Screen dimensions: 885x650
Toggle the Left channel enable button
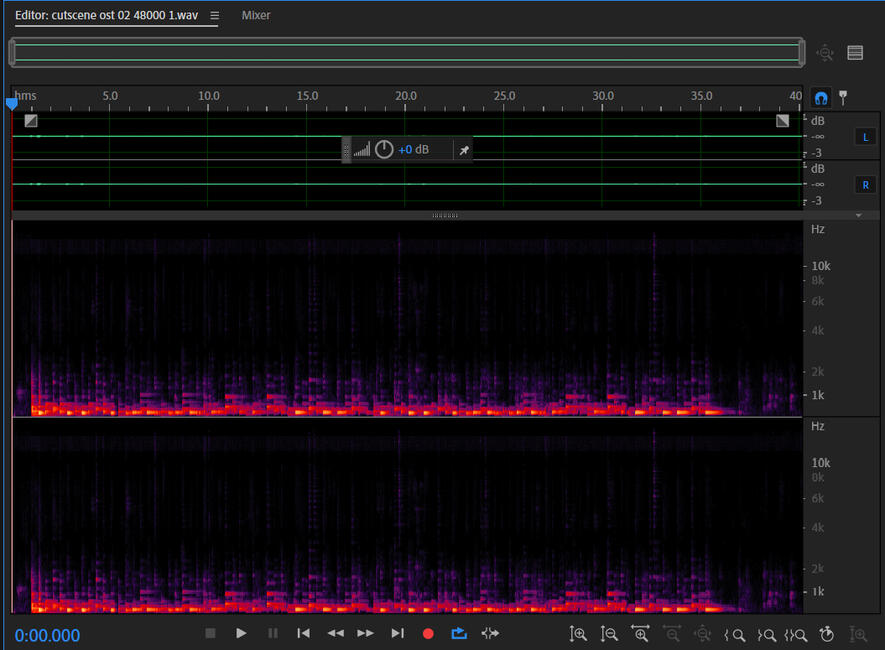864,137
